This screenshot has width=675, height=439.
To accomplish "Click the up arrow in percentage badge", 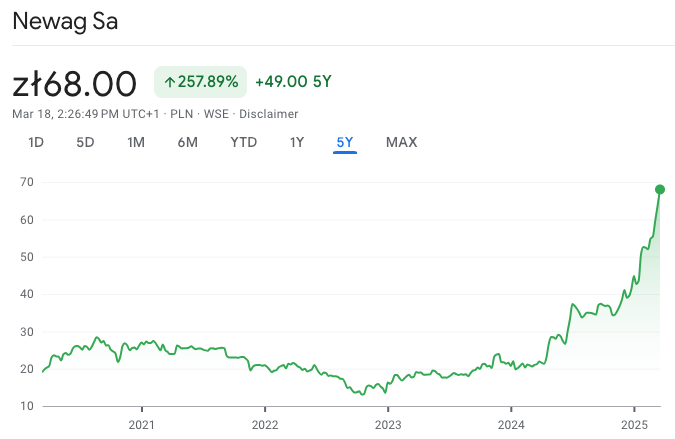I will click(169, 82).
